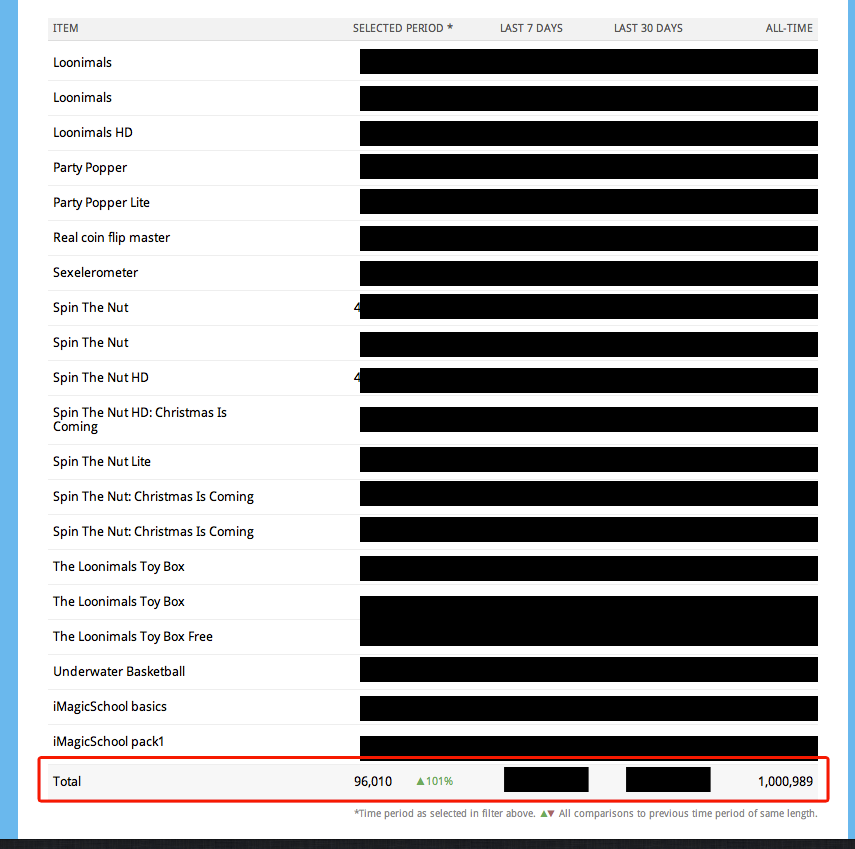Select the Sexelerometer item
855x849 pixels.
coord(95,273)
